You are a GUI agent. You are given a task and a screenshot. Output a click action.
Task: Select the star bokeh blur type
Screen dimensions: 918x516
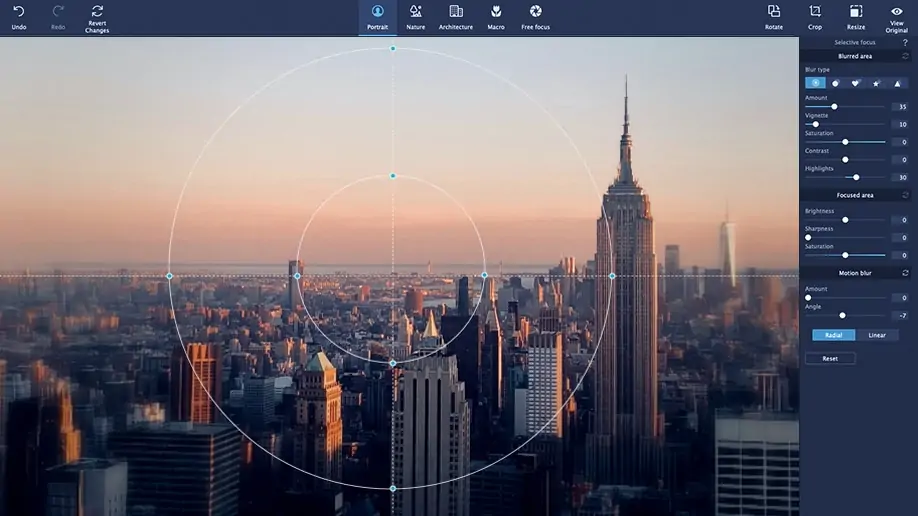click(876, 83)
